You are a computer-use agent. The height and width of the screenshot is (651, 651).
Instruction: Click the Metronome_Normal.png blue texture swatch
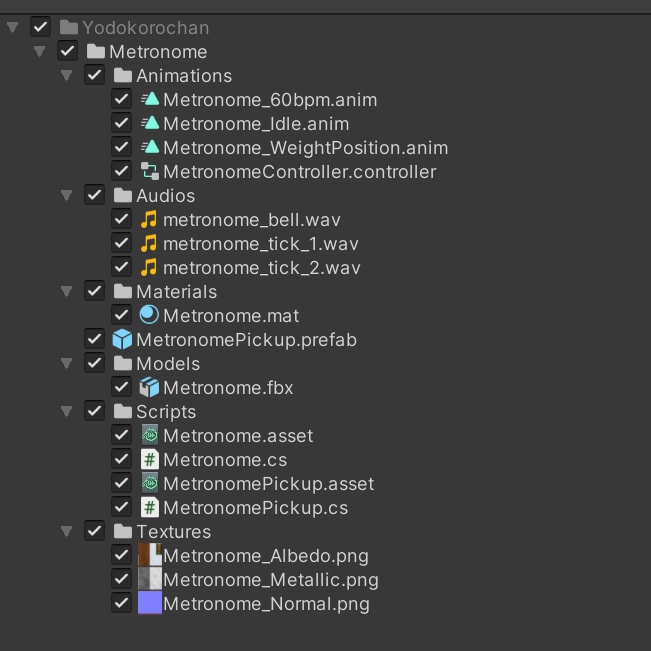[x=150, y=604]
